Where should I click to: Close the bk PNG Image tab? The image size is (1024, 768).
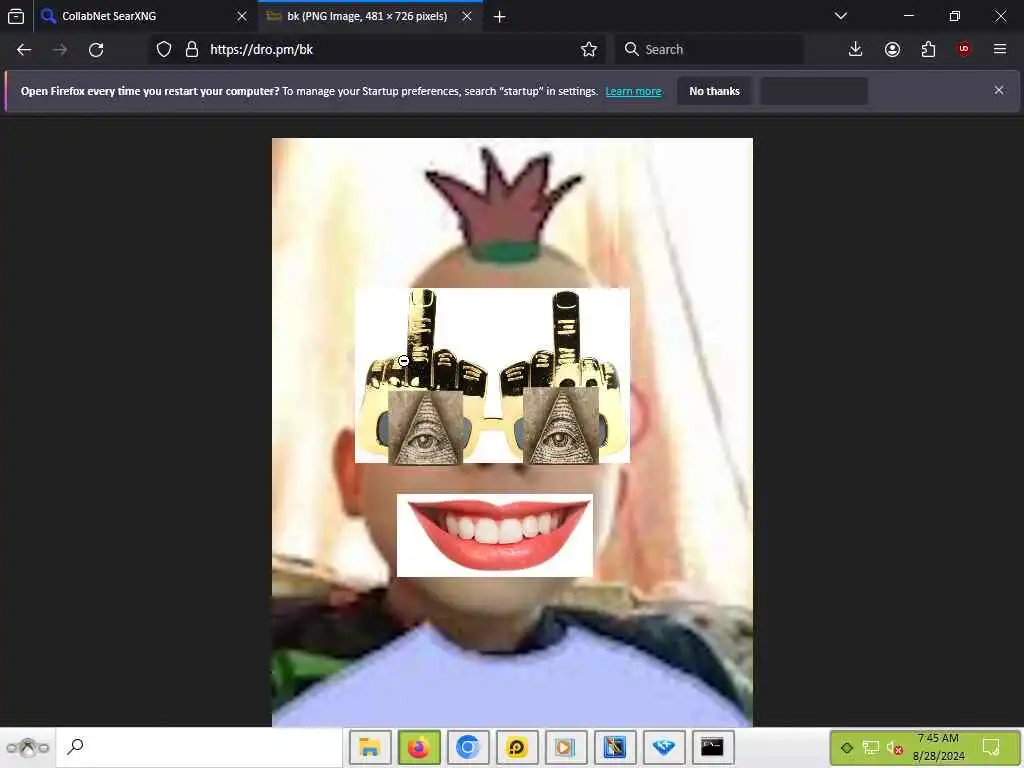click(x=467, y=16)
